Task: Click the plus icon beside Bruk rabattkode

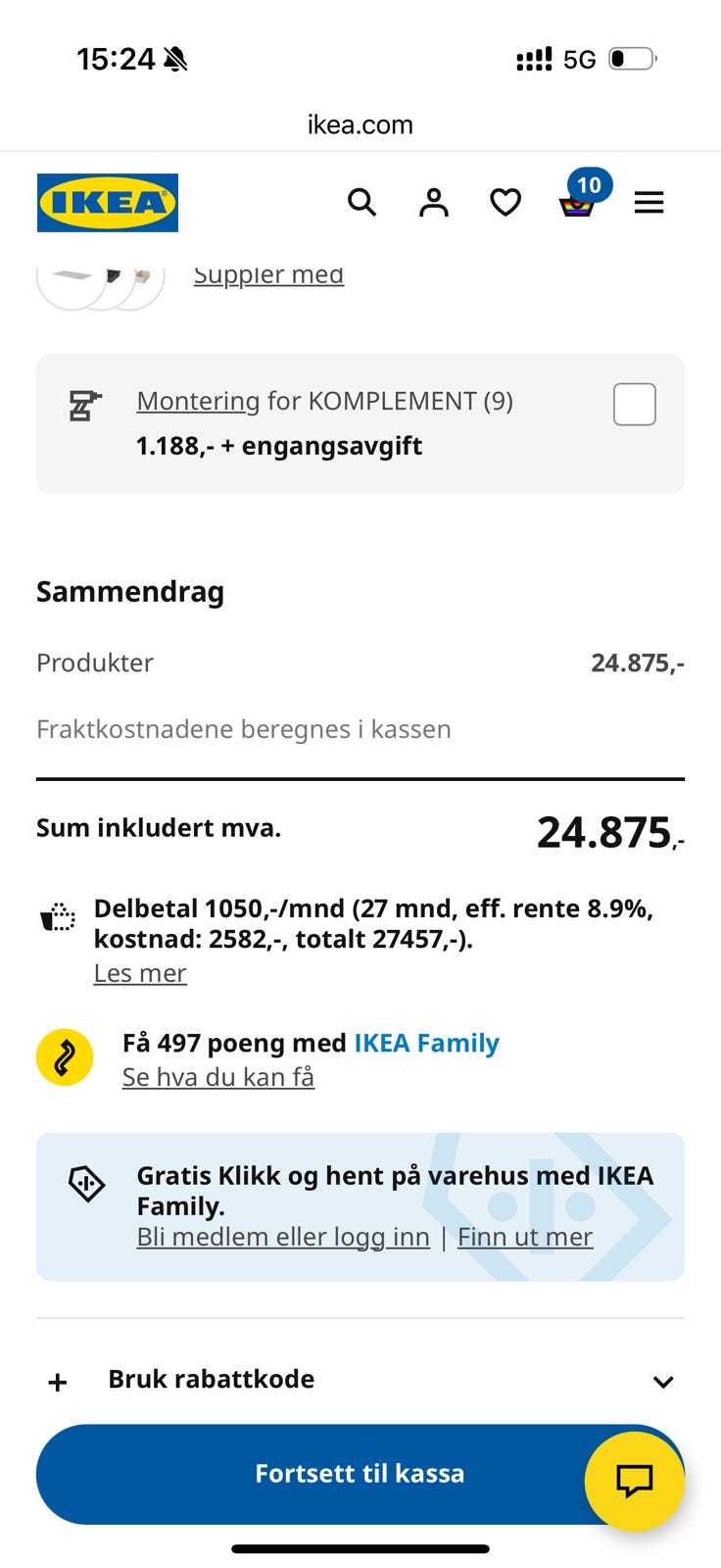Action: point(58,1382)
